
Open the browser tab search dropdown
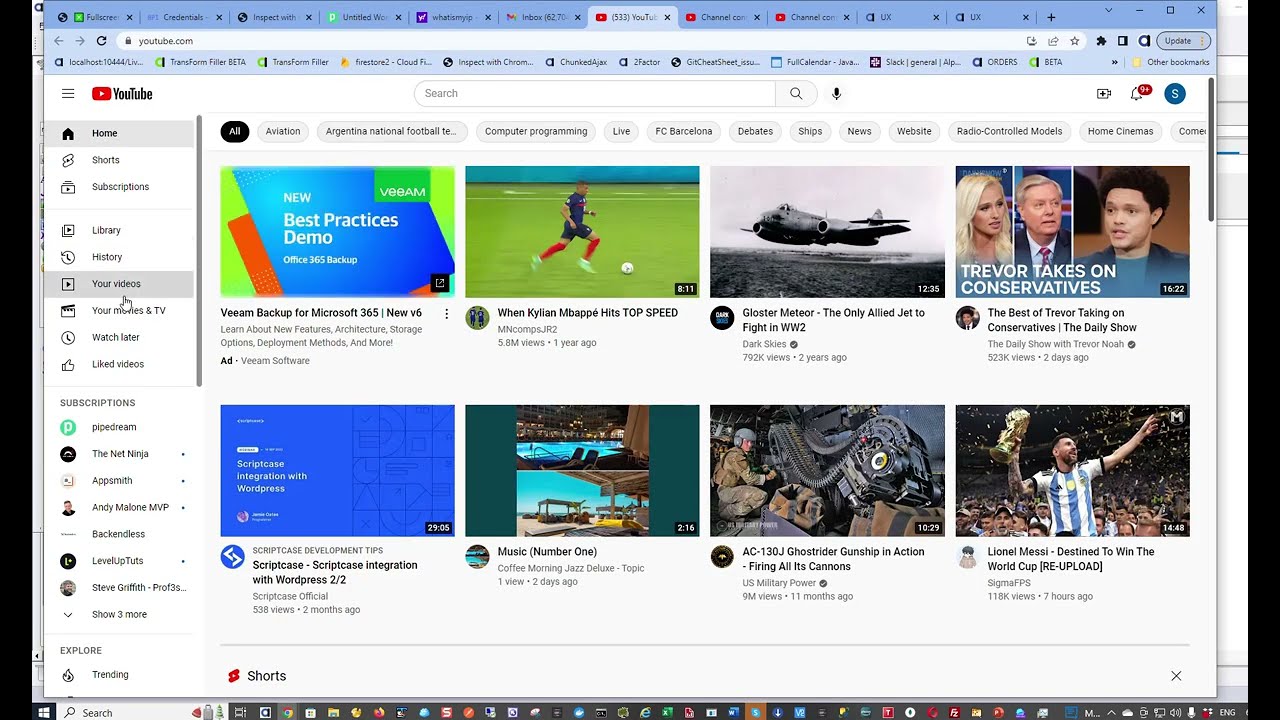(1108, 10)
